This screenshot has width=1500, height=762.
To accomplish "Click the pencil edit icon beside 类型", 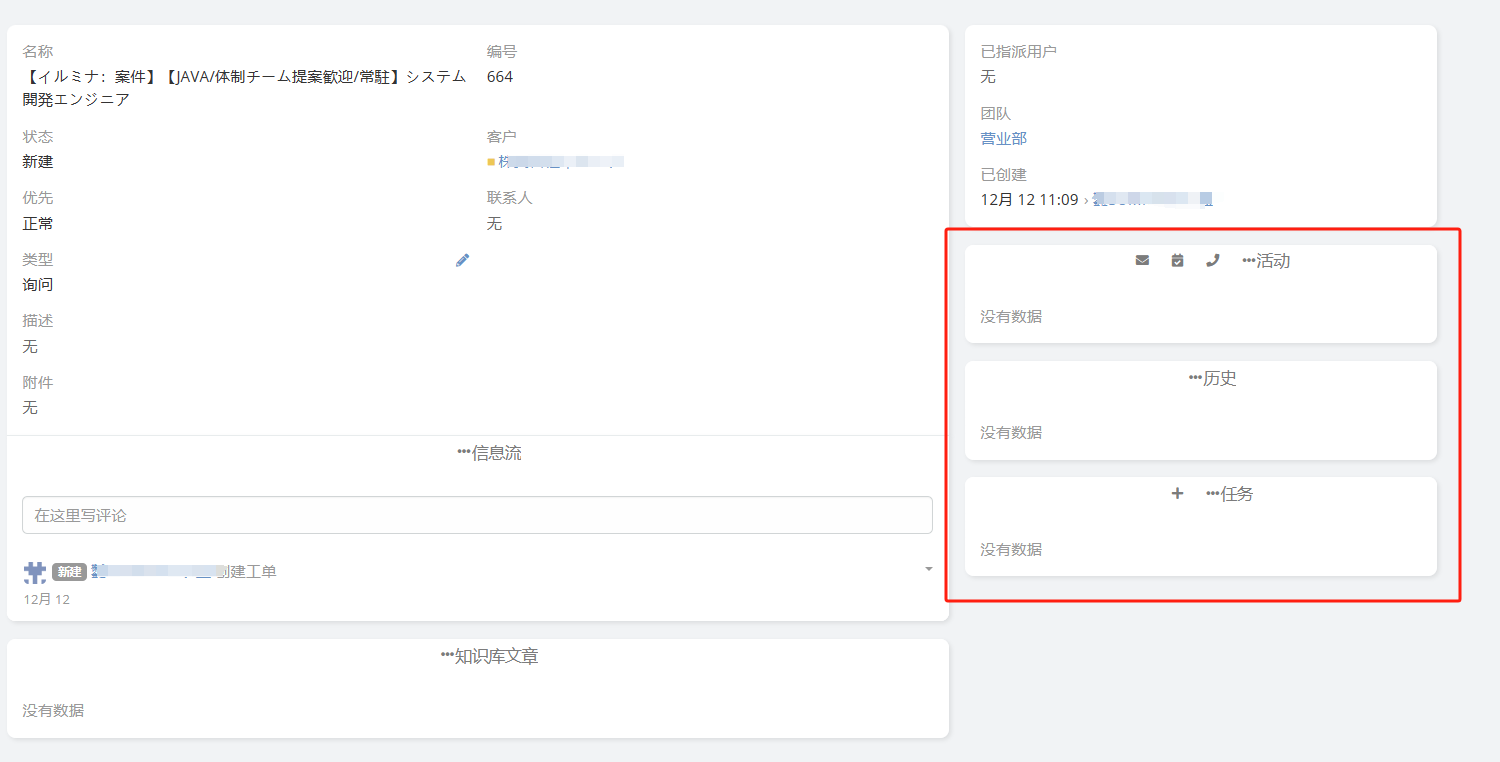I will (462, 260).
